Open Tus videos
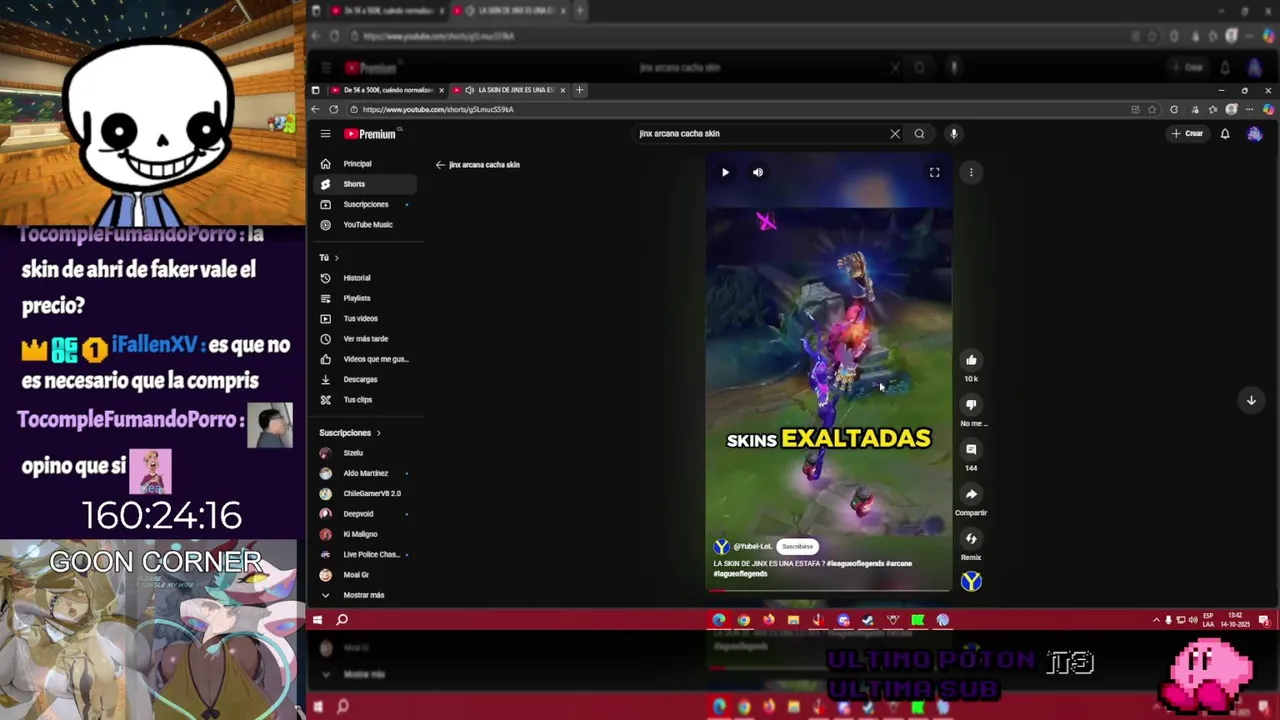 (x=365, y=319)
